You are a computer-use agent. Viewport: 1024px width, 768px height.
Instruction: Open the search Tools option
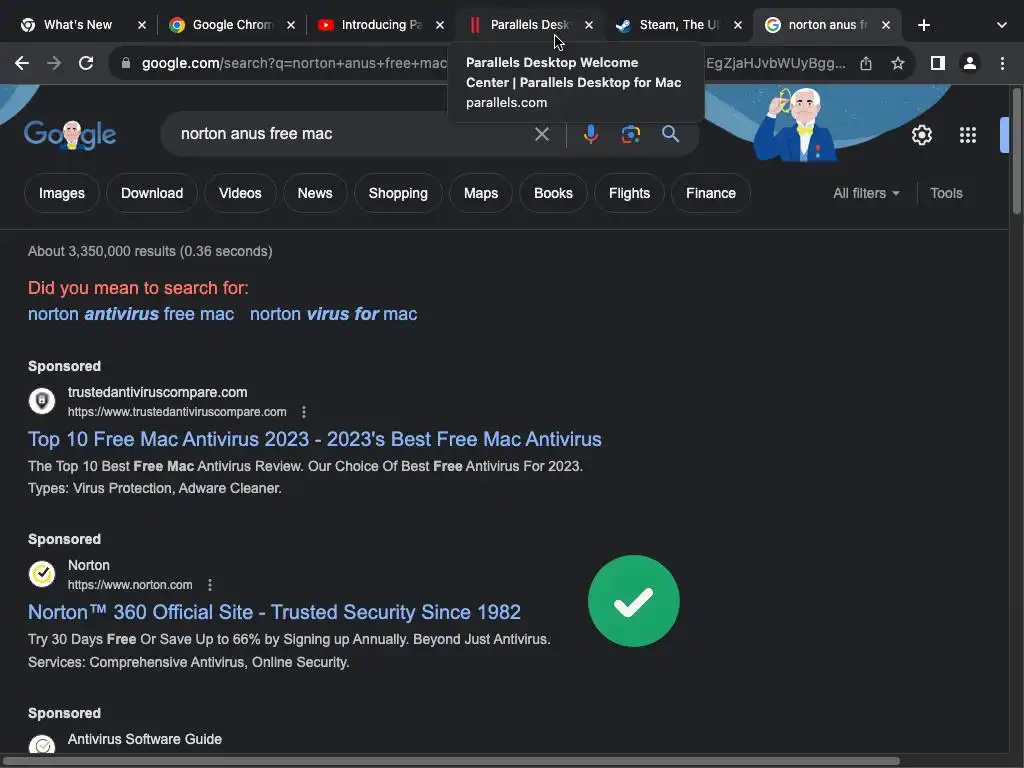pos(946,193)
